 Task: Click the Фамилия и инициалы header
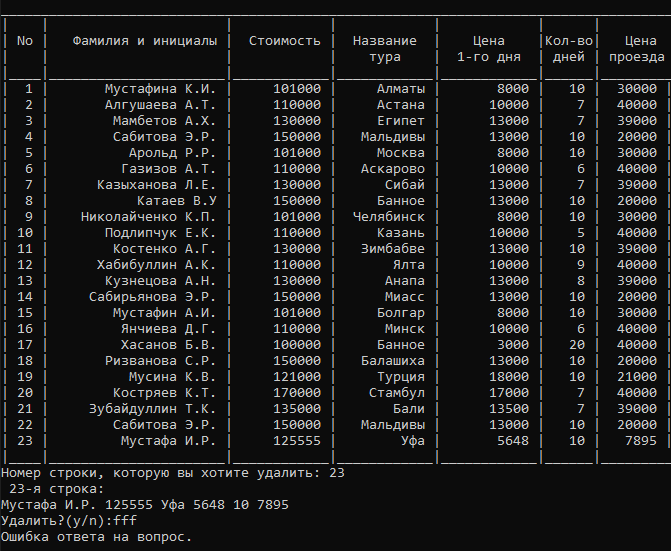[145, 41]
